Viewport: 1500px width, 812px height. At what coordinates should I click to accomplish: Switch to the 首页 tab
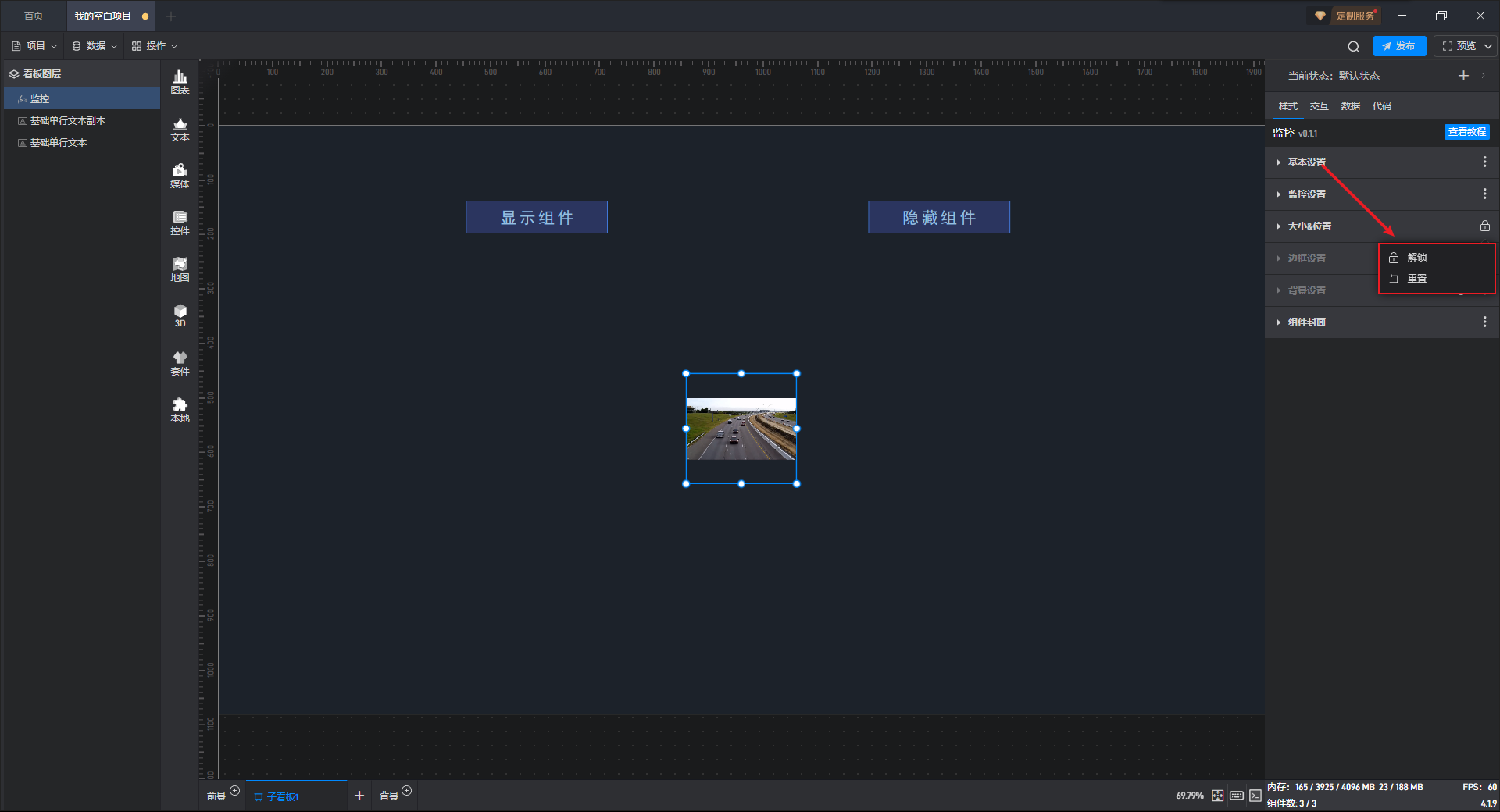tap(34, 16)
